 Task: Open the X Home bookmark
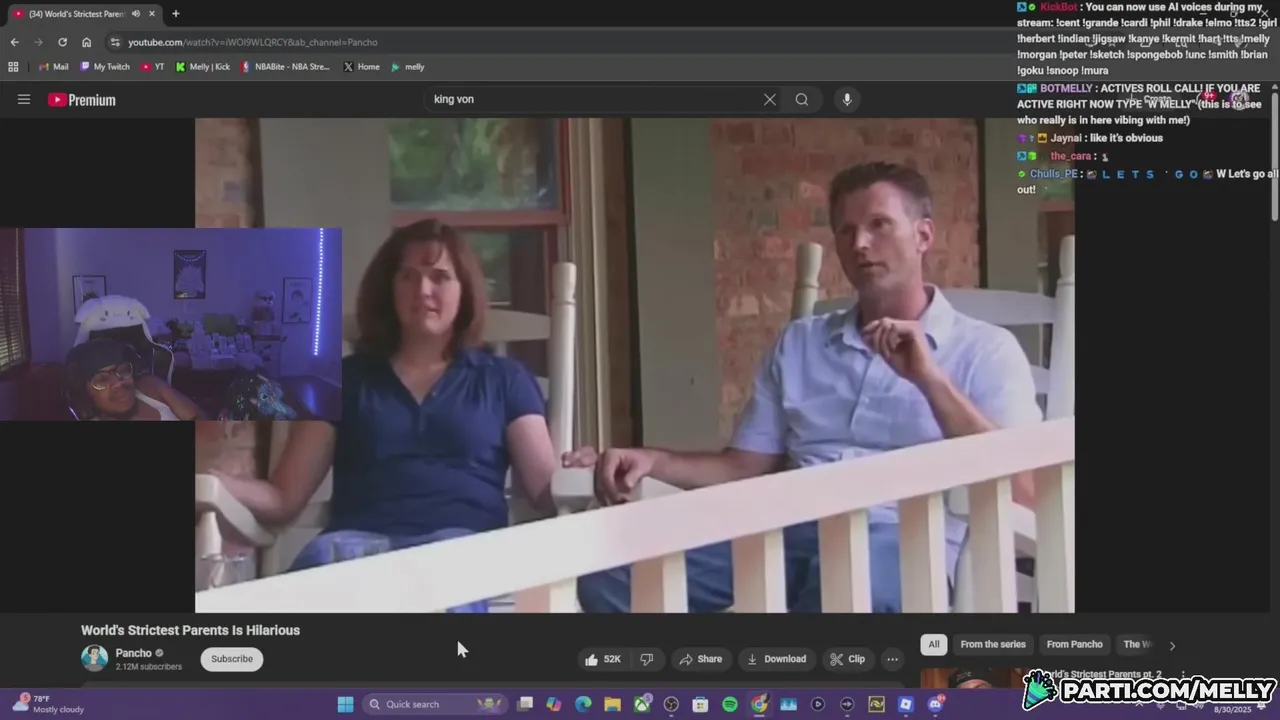coord(361,67)
